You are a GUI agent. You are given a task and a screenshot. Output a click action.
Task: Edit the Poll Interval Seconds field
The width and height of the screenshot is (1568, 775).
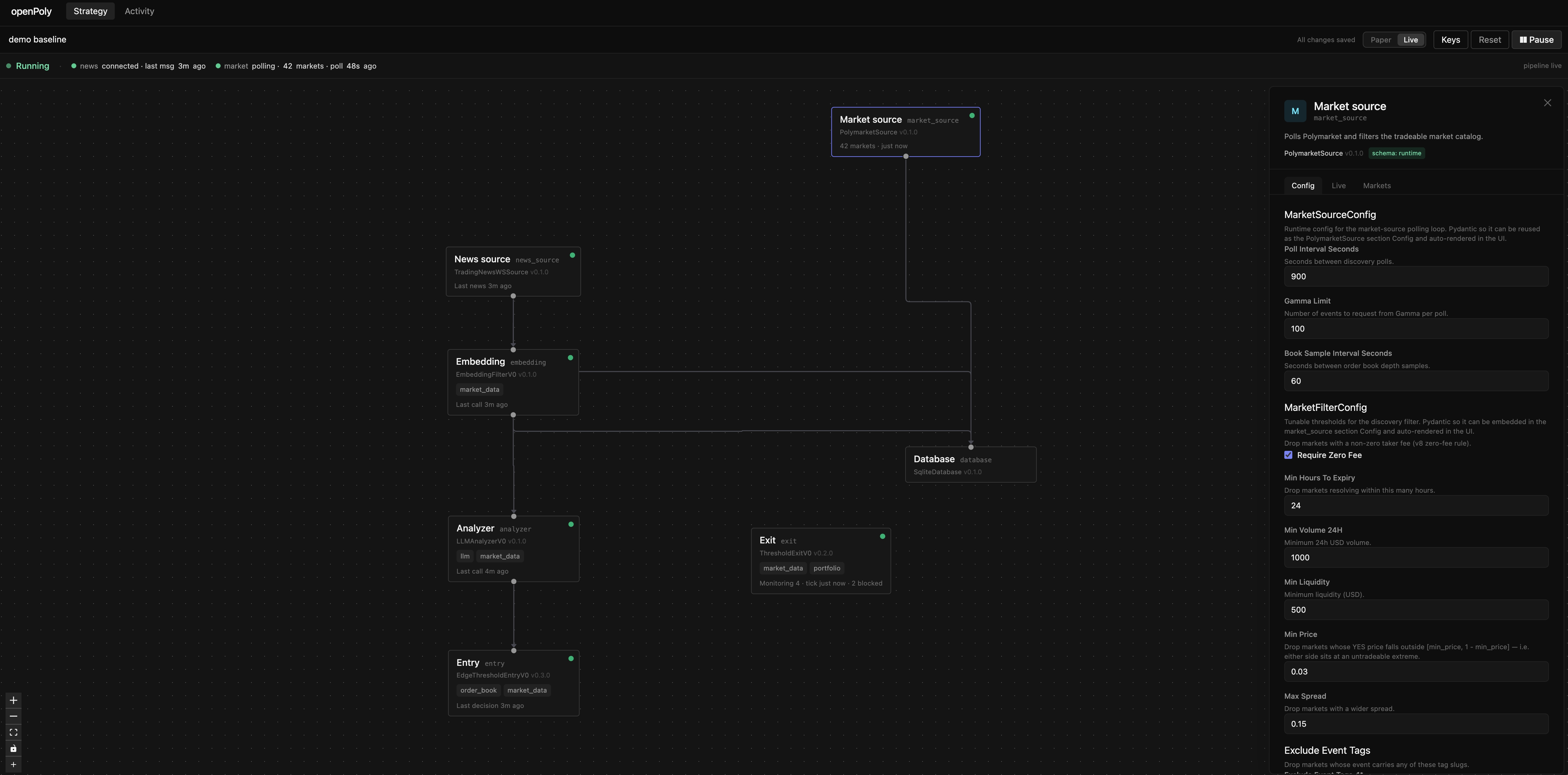point(1416,276)
